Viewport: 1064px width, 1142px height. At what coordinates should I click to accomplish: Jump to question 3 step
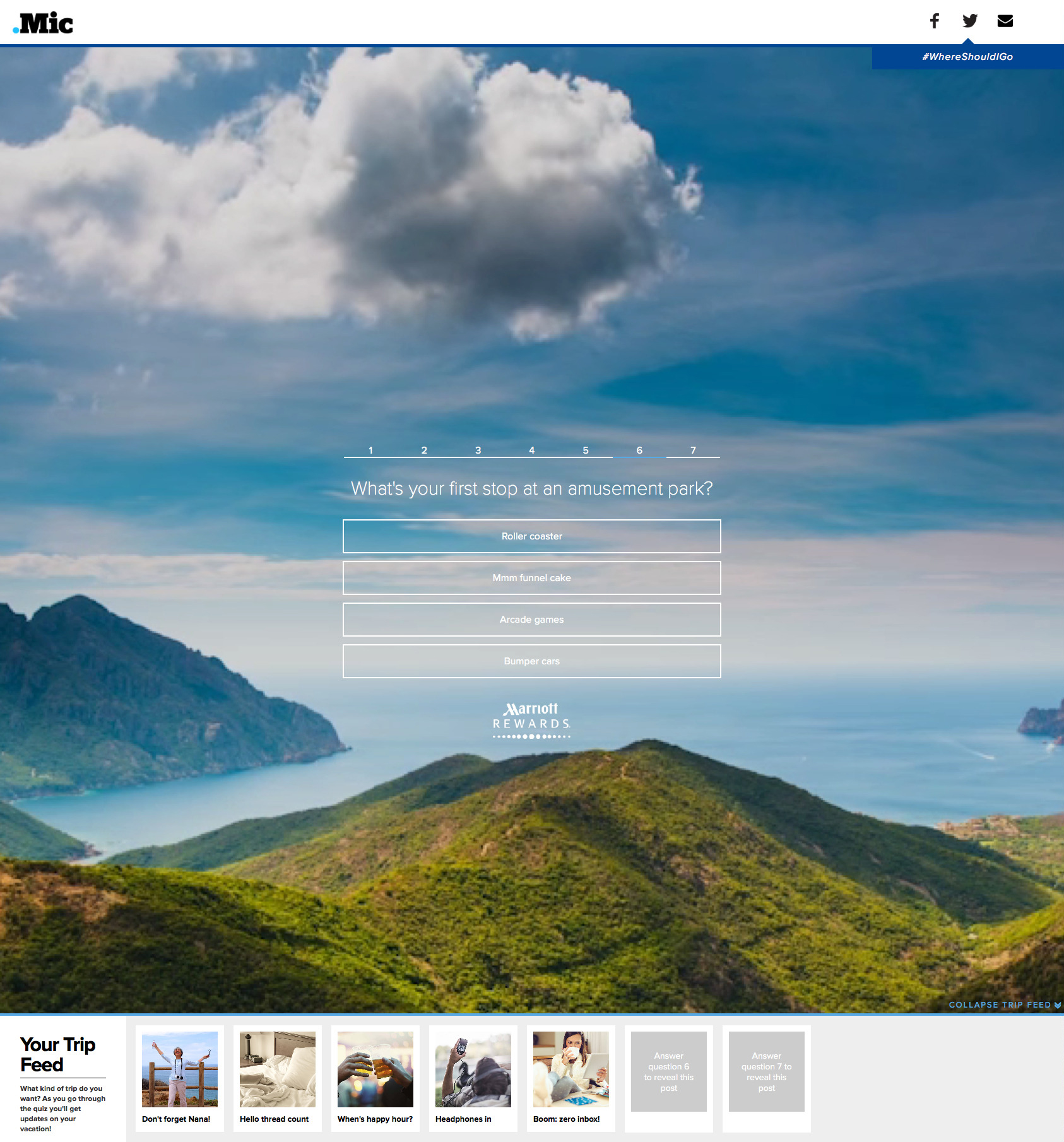tap(478, 450)
